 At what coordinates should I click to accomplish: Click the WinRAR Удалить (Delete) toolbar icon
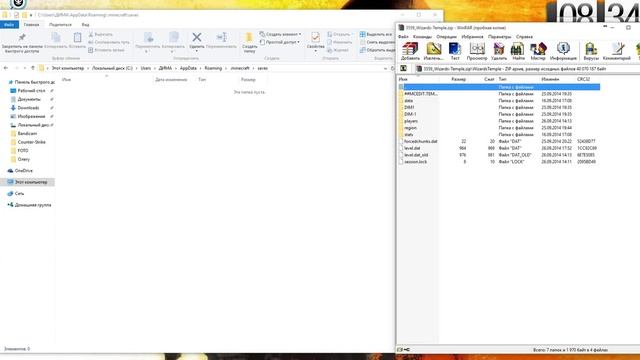499,51
